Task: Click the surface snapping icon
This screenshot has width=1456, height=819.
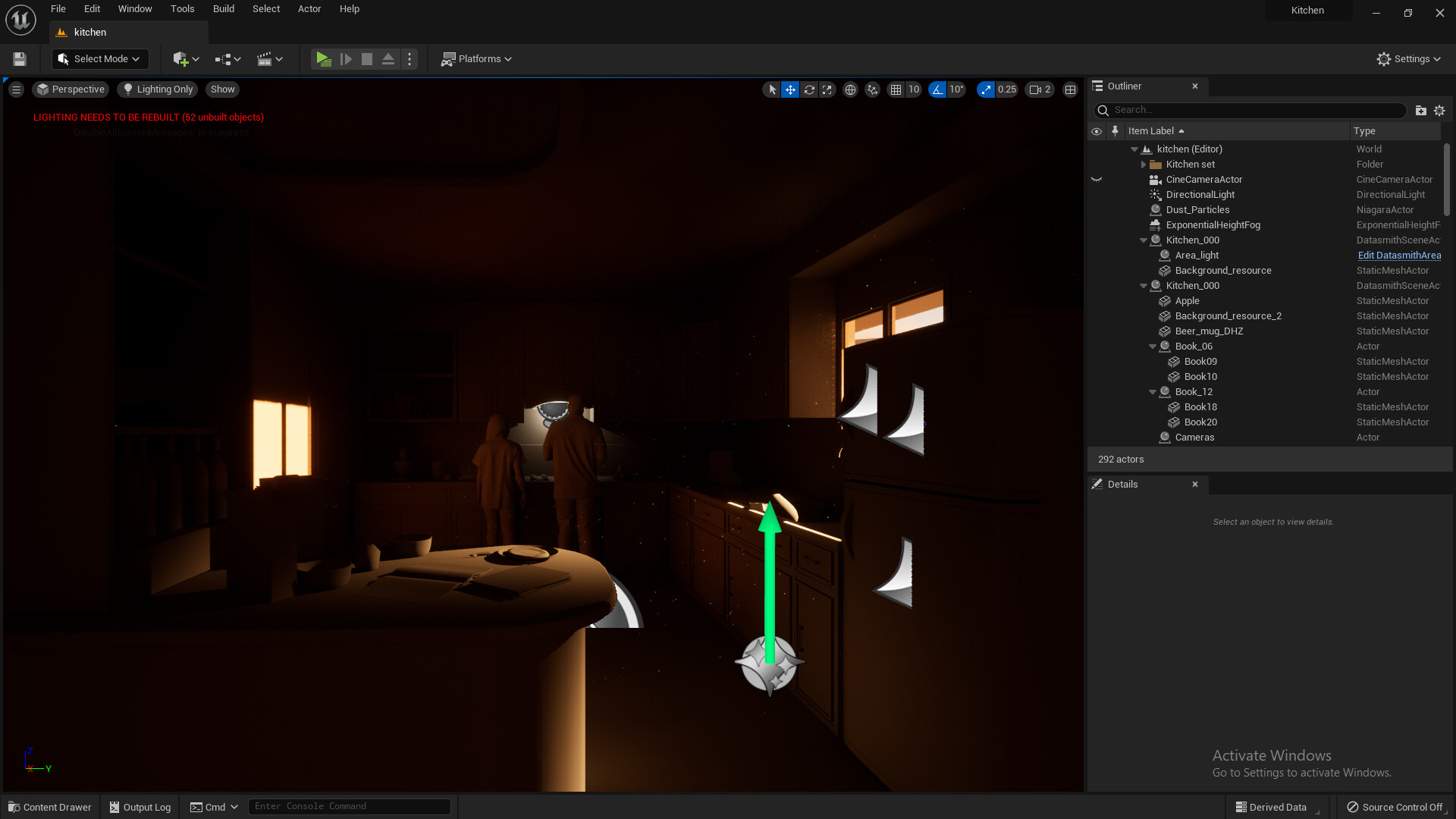Action: point(873,89)
